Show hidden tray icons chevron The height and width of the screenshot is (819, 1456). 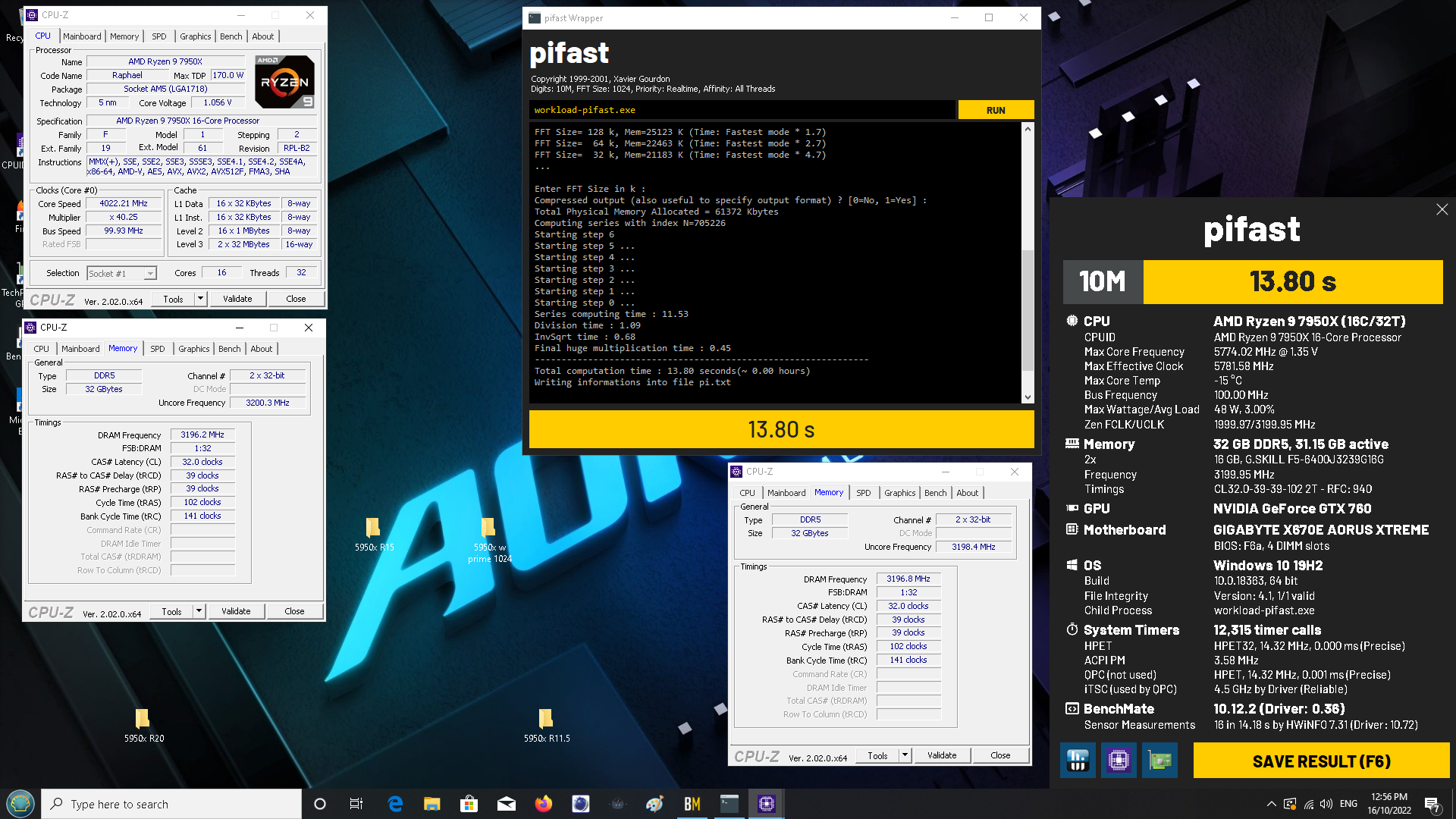[1271, 804]
